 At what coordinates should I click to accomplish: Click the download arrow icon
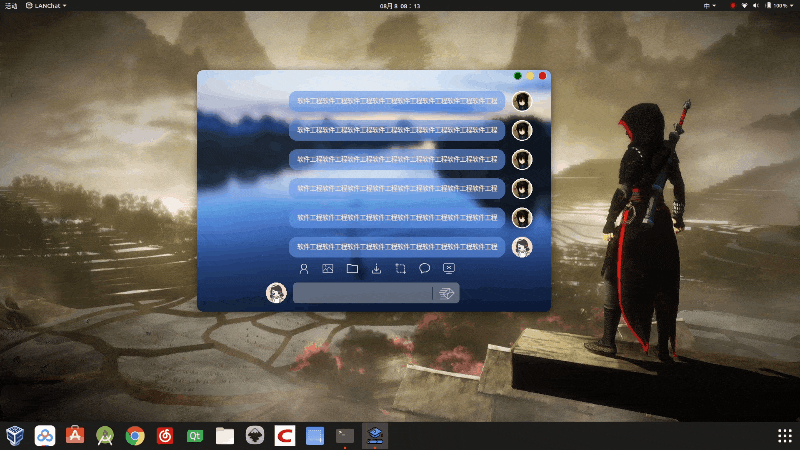[x=376, y=268]
